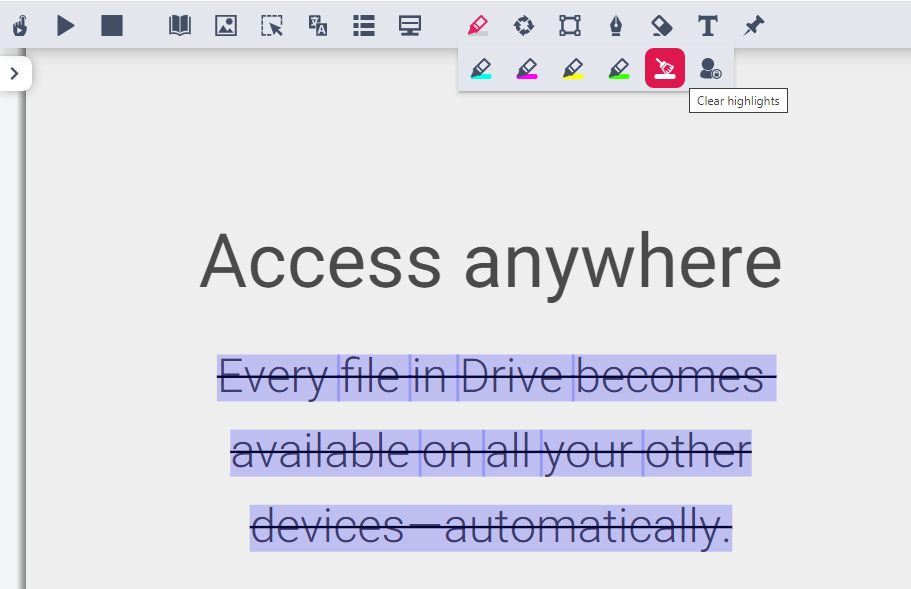Click the highlighted word 'other'
Viewport: 911px width, 589px height.
tap(698, 452)
